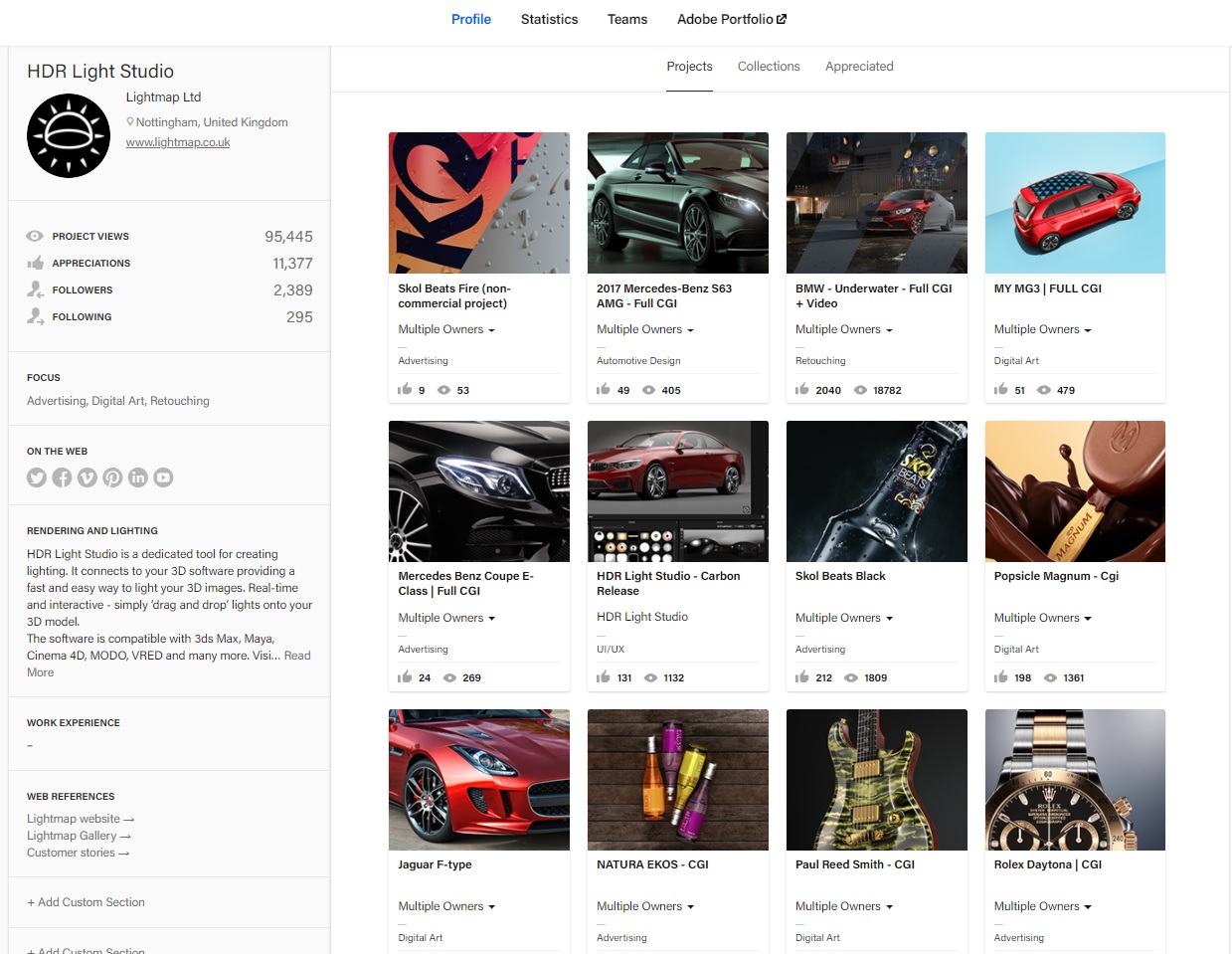Image resolution: width=1232 pixels, height=954 pixels.
Task: Expand Multiple Owners on Skol Beats Fire card
Action: [x=446, y=329]
